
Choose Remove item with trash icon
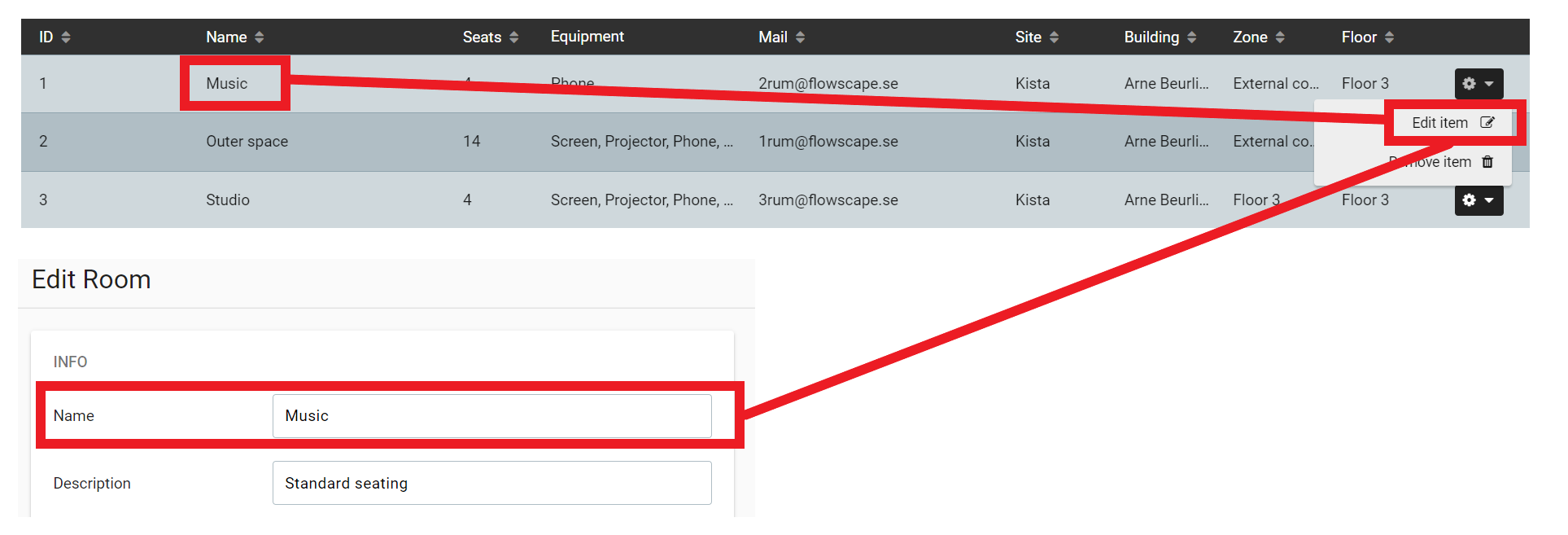coord(1441,162)
